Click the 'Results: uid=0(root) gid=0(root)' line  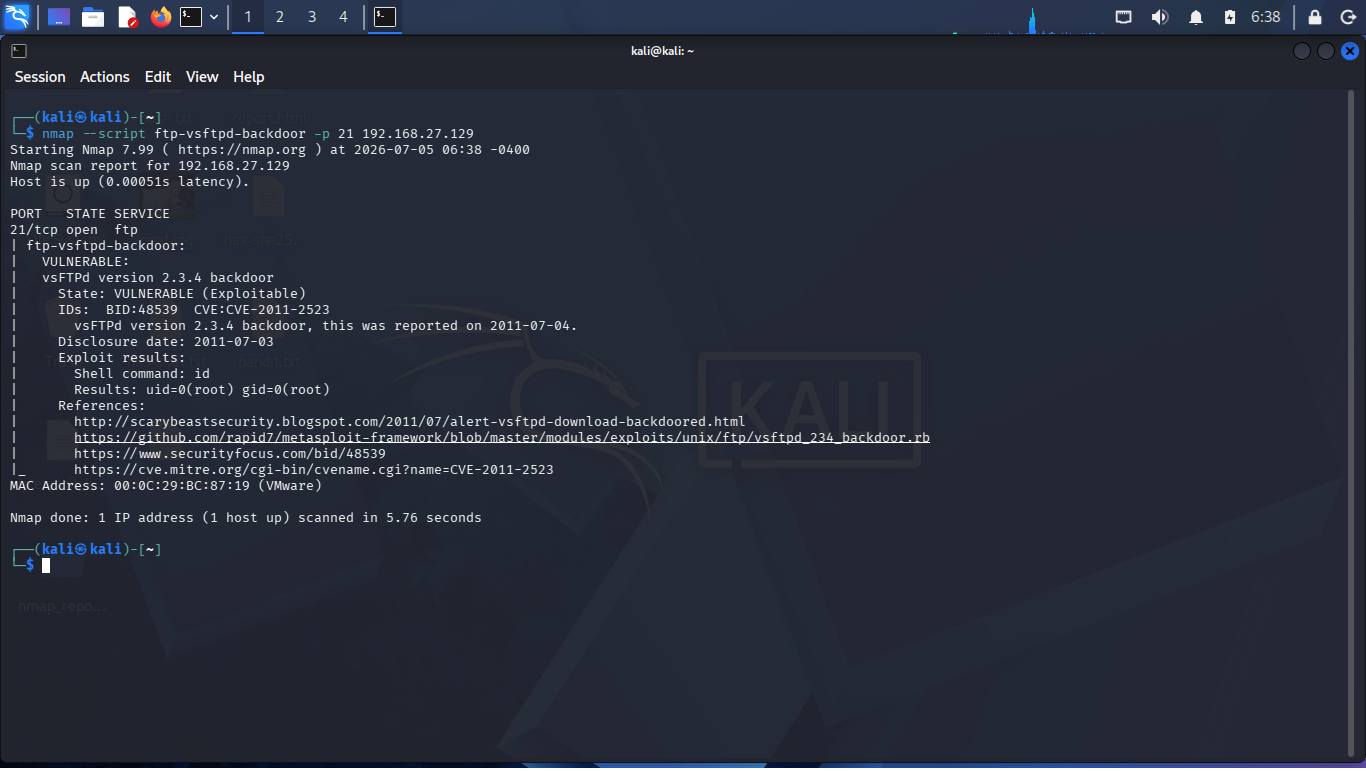[x=202, y=390]
